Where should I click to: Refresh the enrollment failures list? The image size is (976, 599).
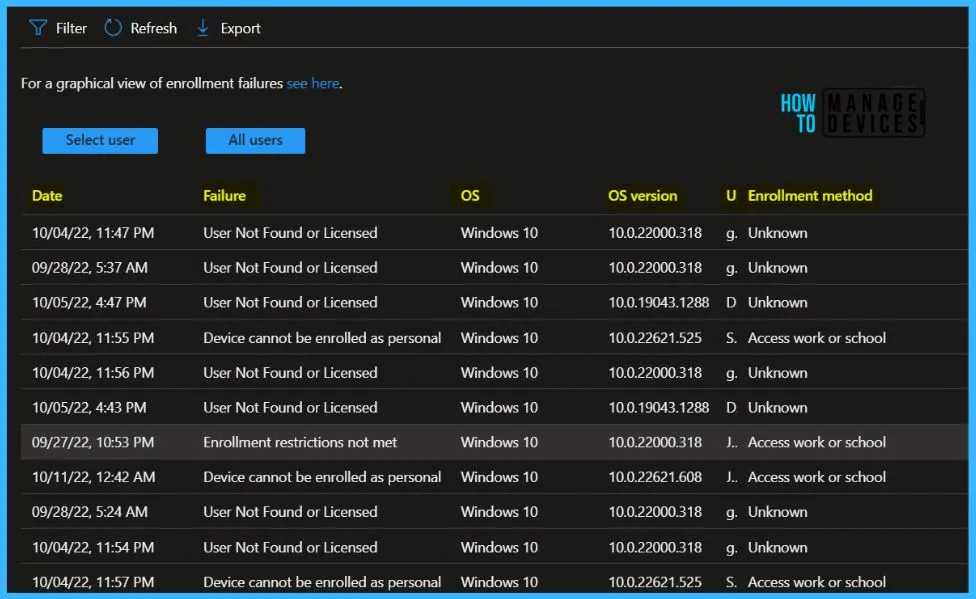click(153, 28)
